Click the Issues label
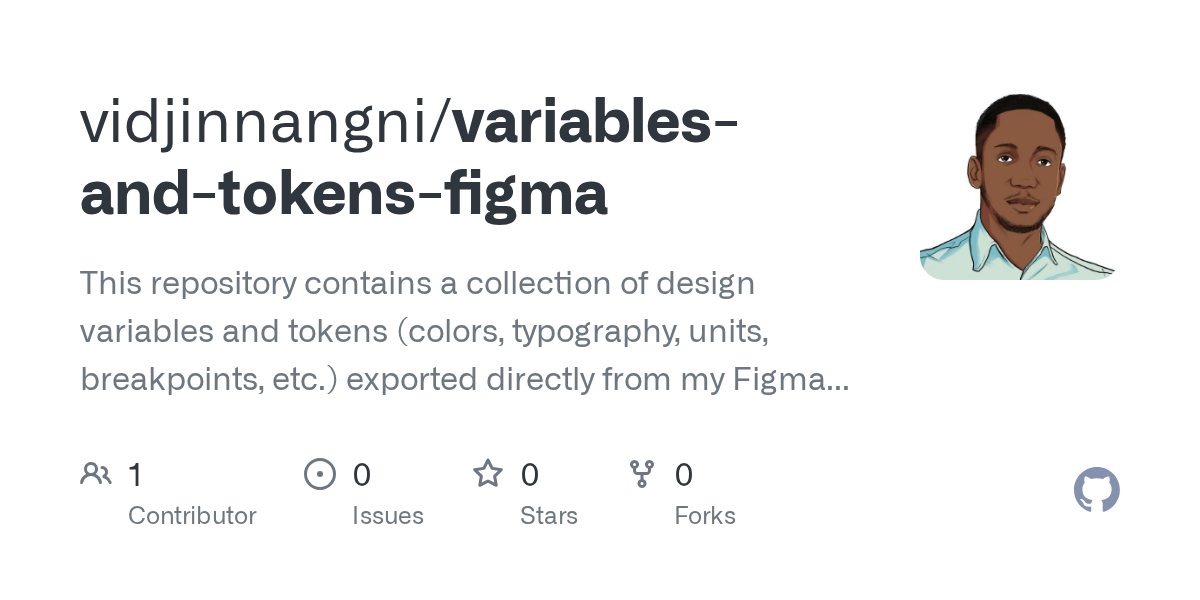 tap(388, 516)
